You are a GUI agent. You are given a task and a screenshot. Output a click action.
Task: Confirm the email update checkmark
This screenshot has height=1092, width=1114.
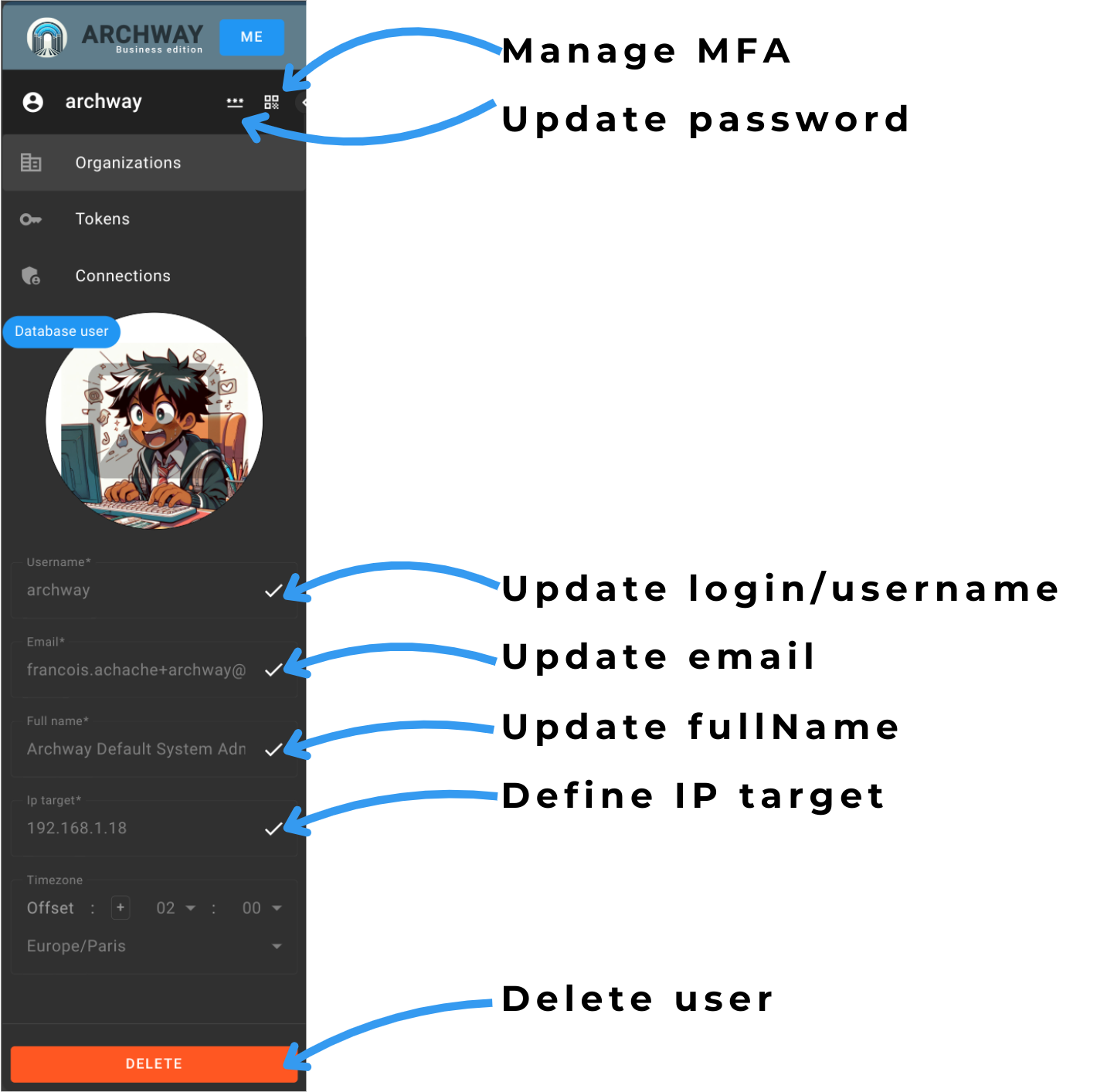click(273, 670)
